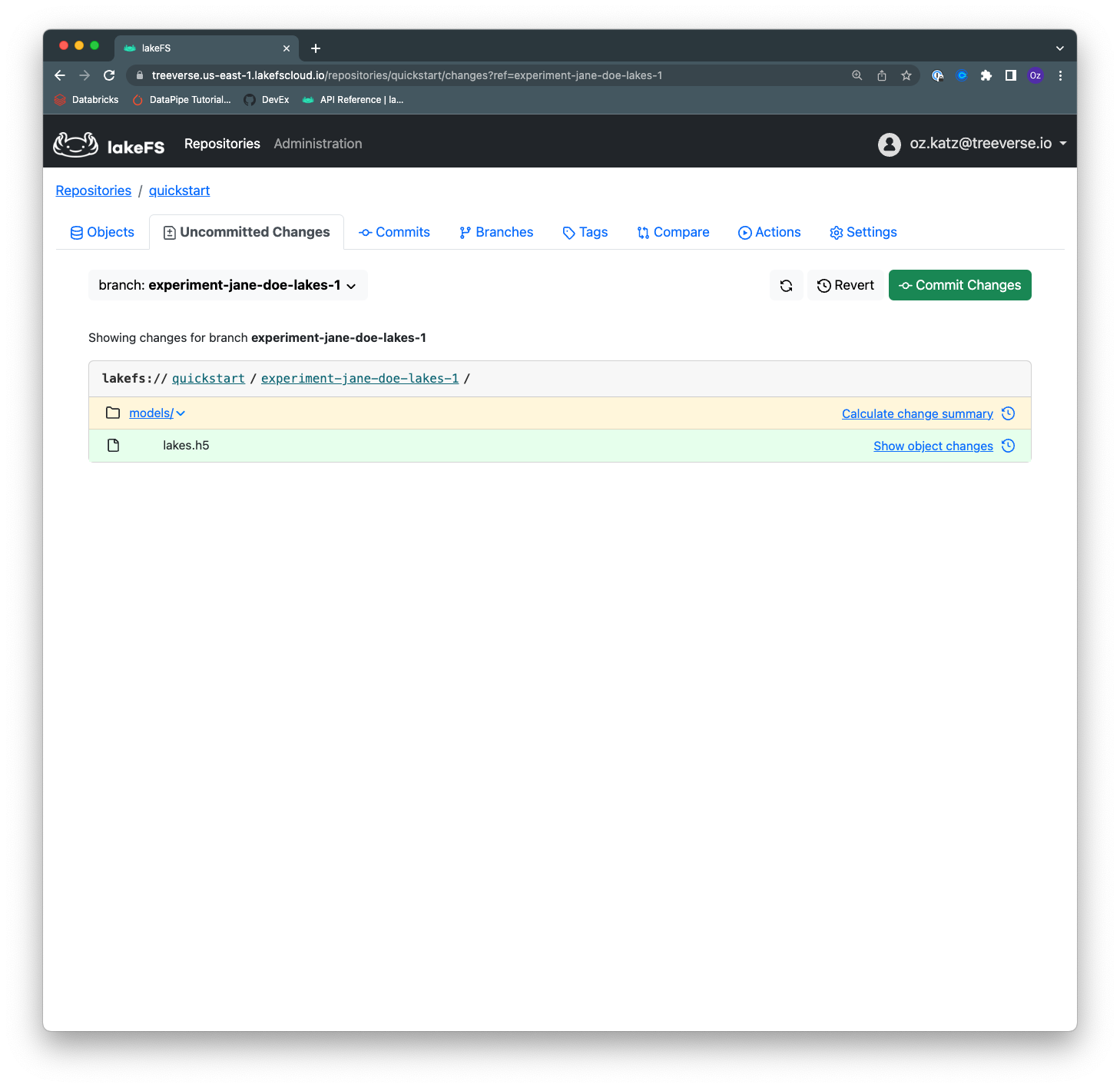The image size is (1120, 1088).
Task: Bookmark this page with the star
Action: pos(906,75)
